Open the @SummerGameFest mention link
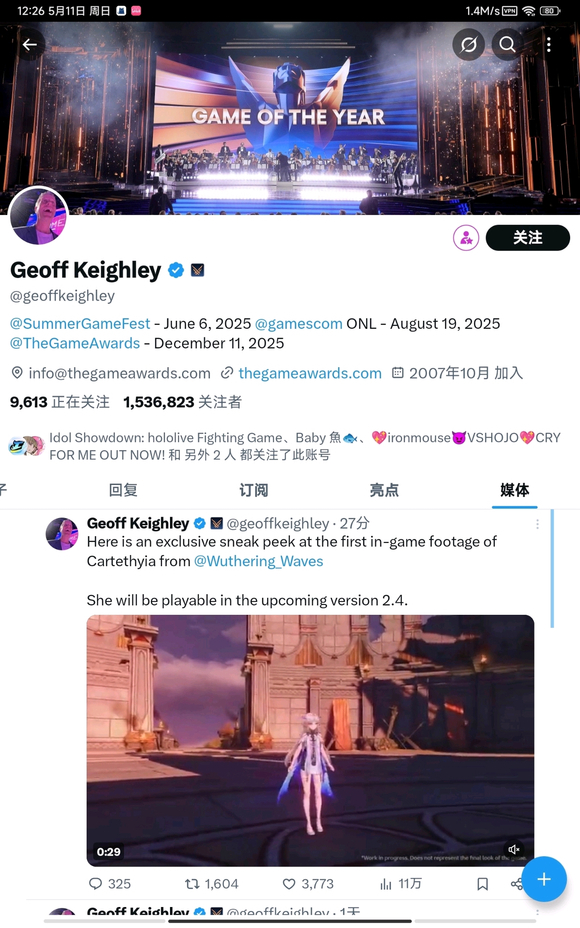The width and height of the screenshot is (580, 928). 80,324
